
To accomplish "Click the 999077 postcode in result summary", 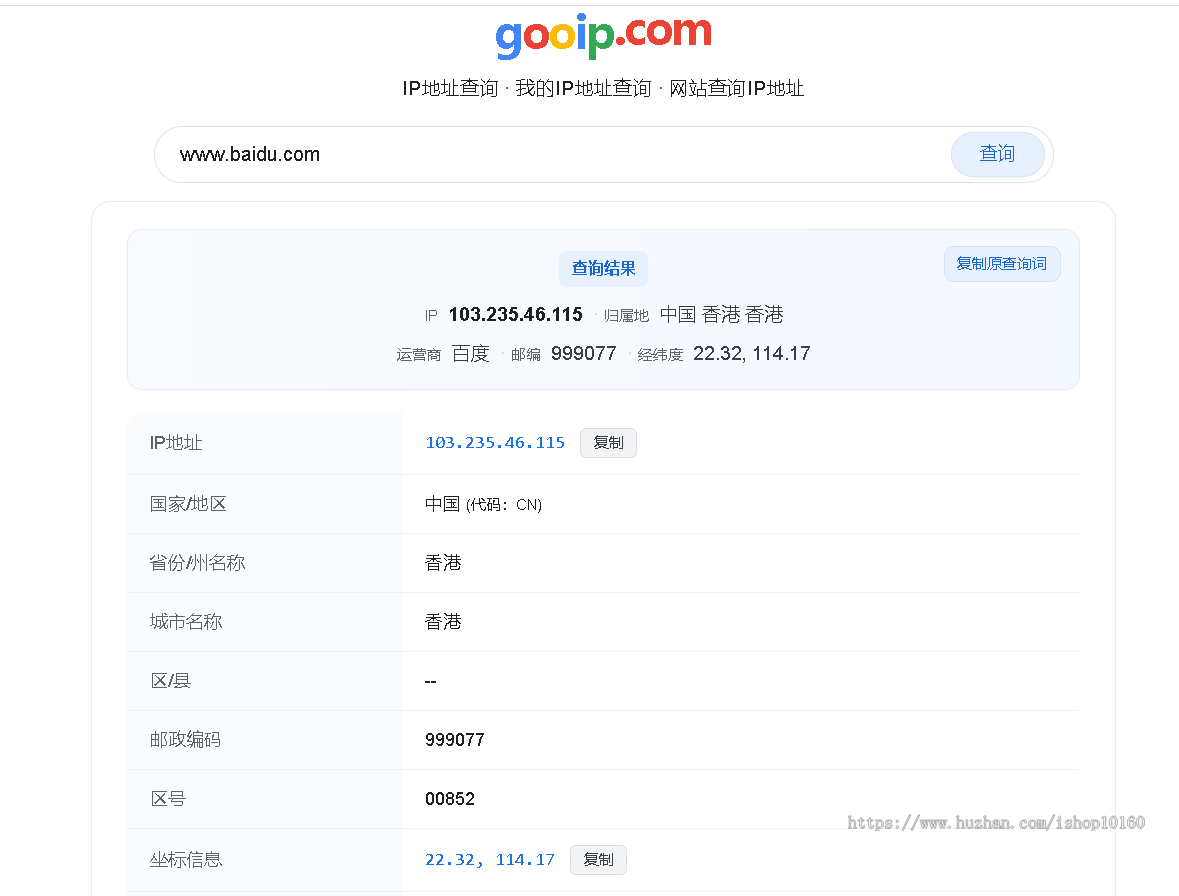I will 583,353.
